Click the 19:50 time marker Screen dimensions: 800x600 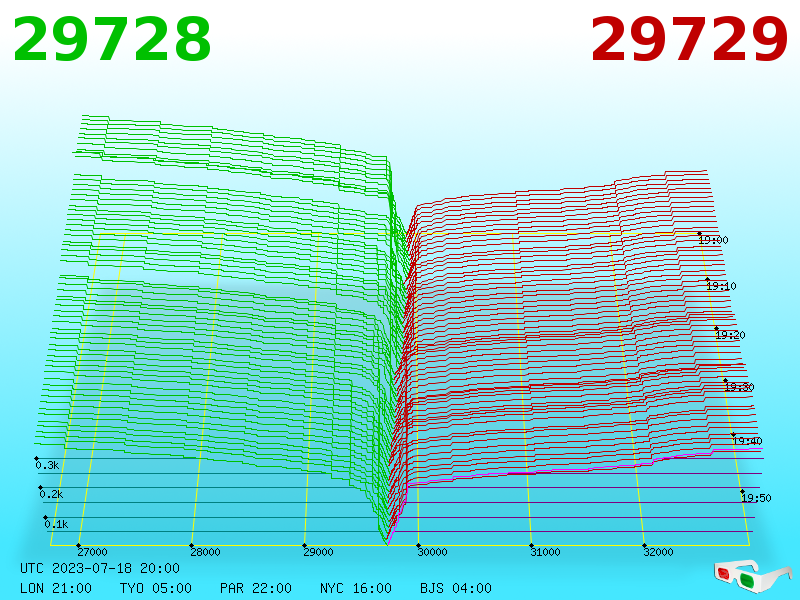[x=757, y=498]
